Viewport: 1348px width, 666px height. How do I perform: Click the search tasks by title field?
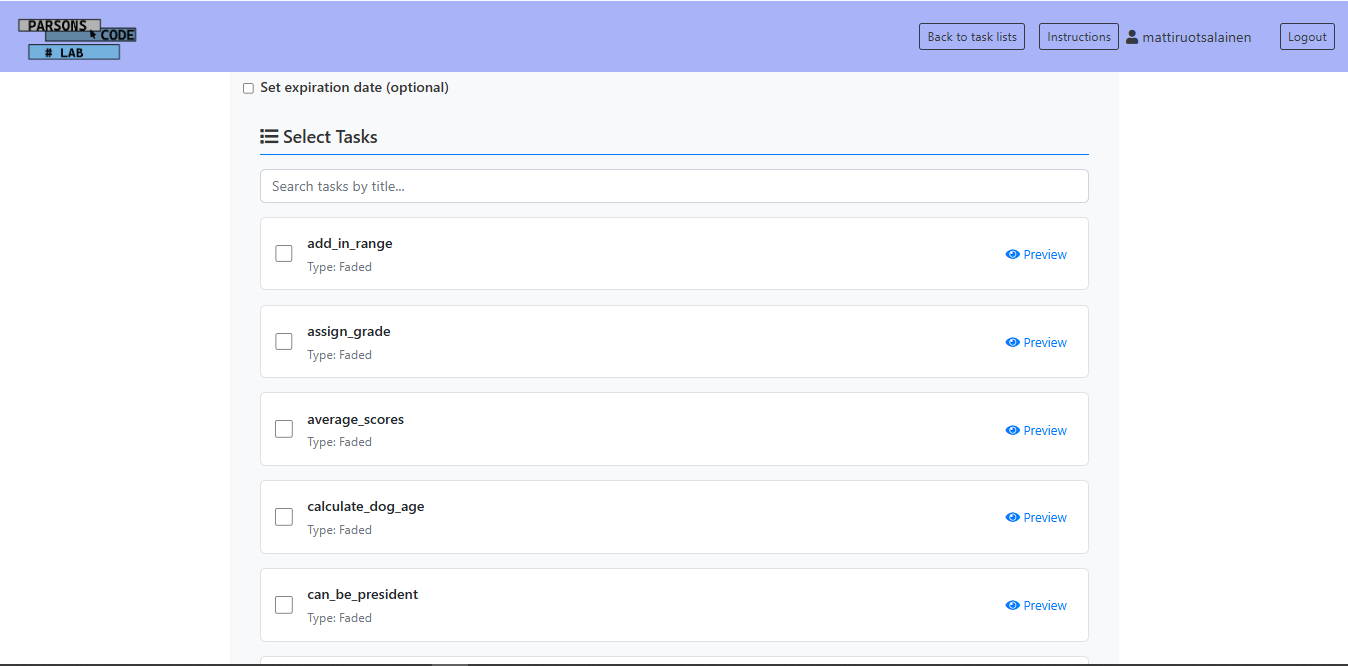[674, 186]
